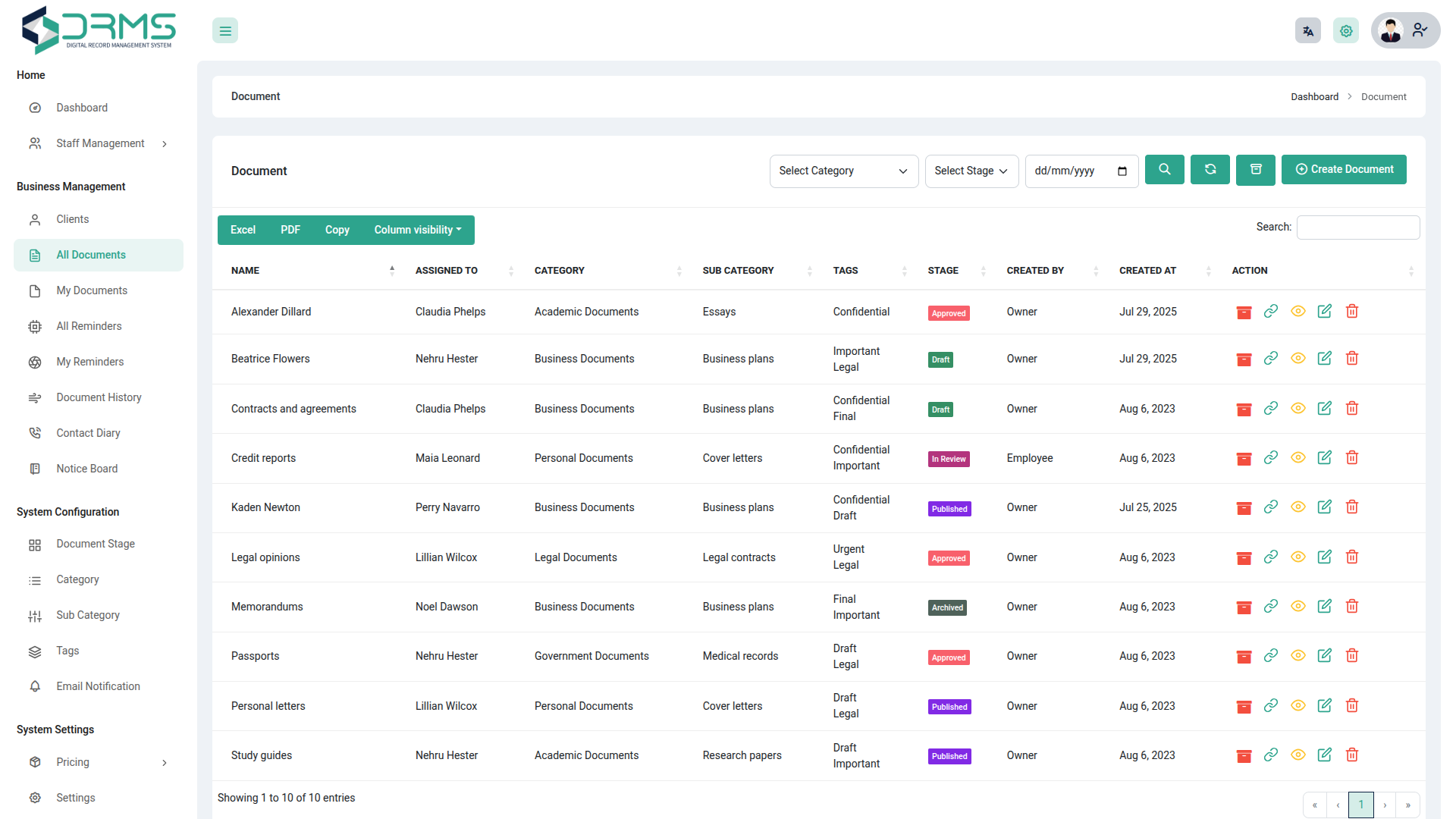View the Kaden Newton document eye icon
The height and width of the screenshot is (819, 1456).
click(x=1298, y=507)
